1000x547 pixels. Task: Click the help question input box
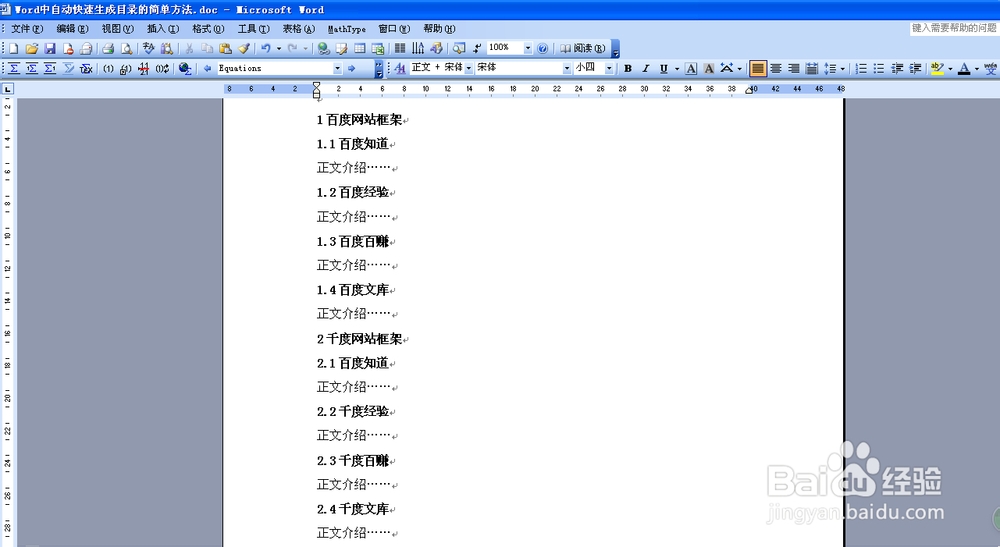pyautogui.click(x=954, y=28)
